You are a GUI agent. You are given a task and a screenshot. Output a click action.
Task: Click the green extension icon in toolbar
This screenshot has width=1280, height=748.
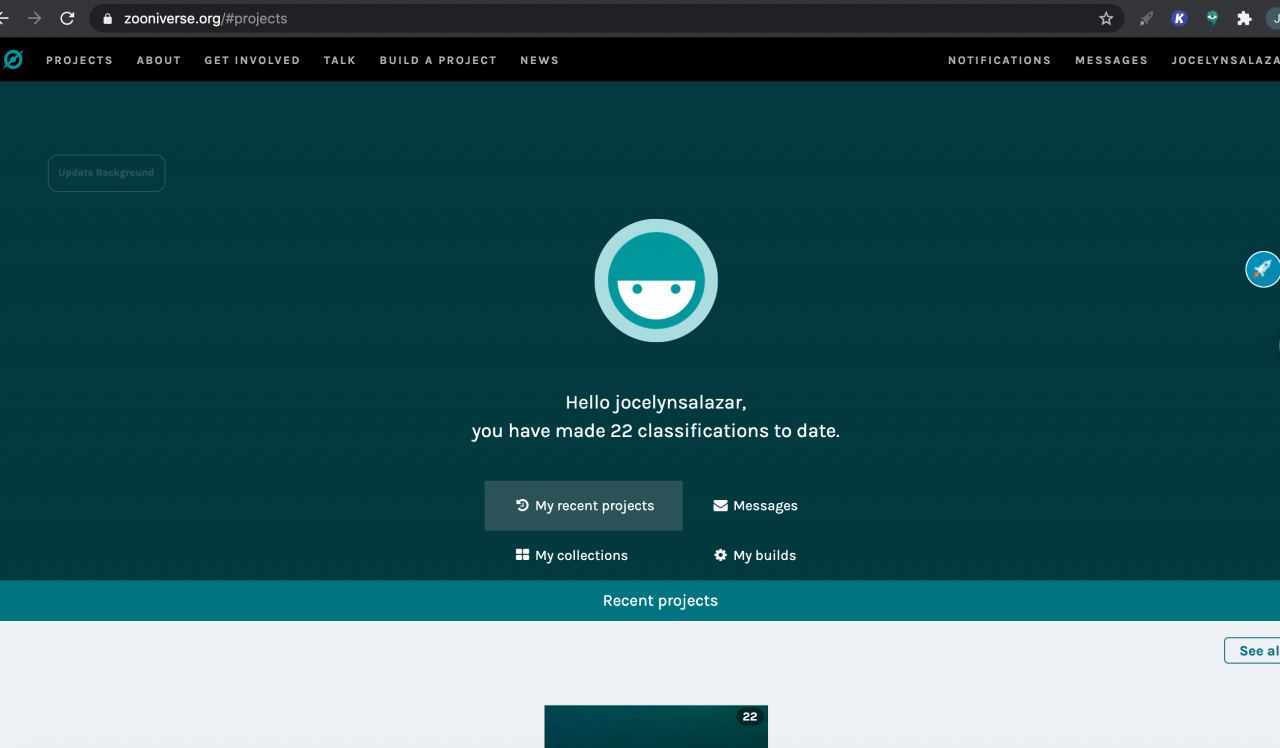(x=1212, y=18)
